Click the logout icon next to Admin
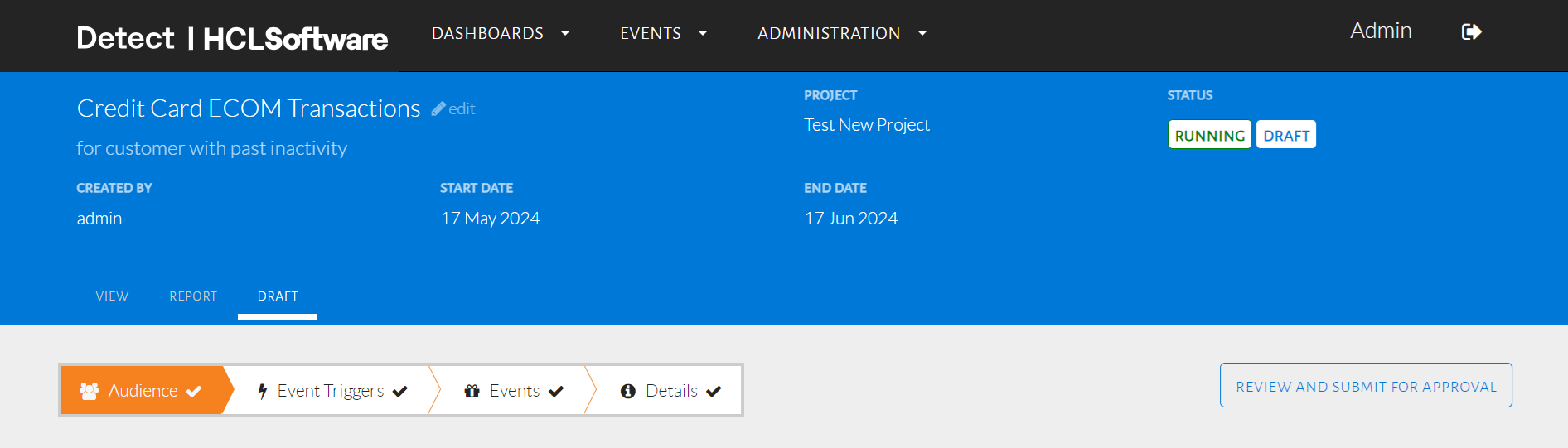The image size is (1568, 448). tap(1471, 32)
